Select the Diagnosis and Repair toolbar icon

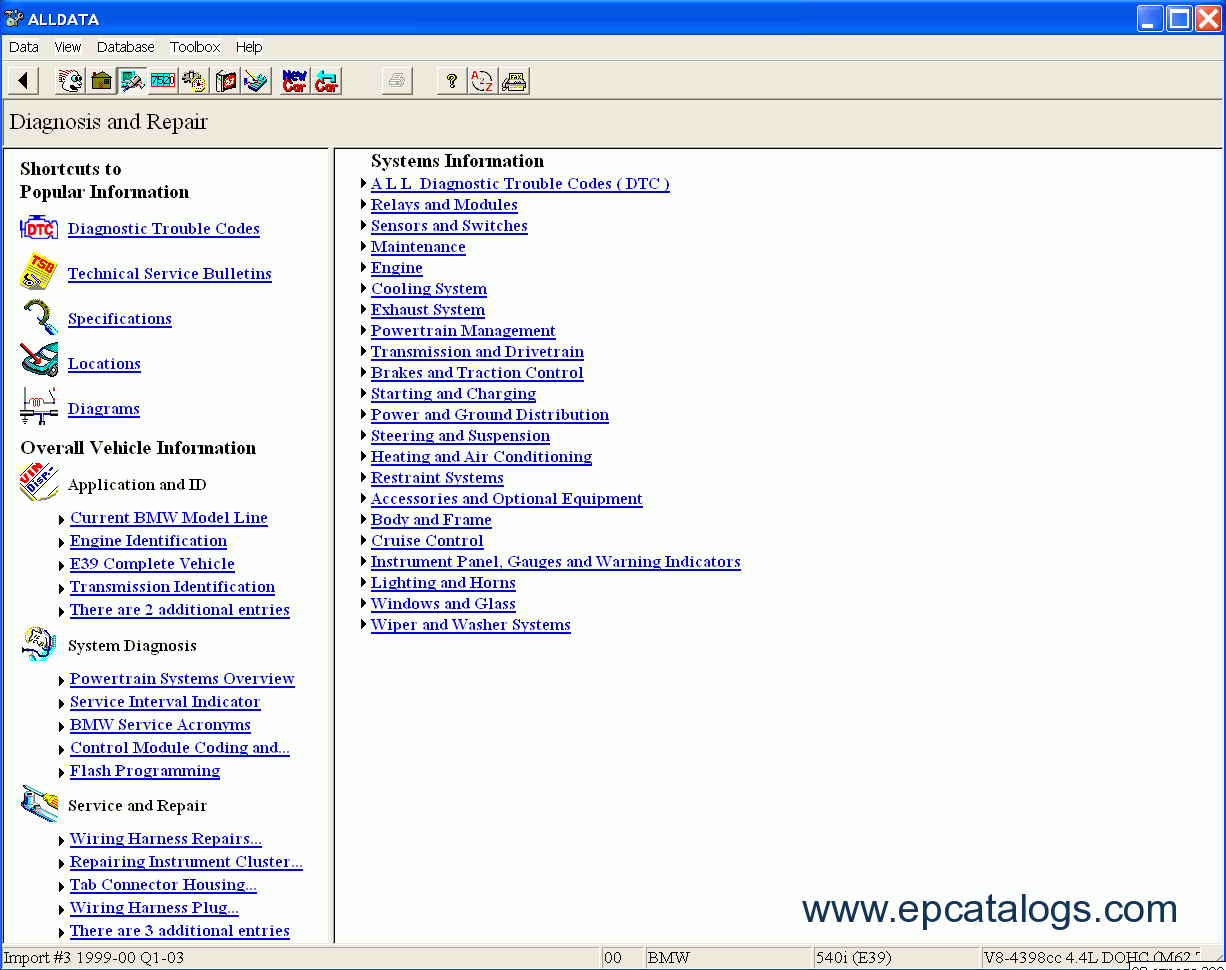click(132, 81)
